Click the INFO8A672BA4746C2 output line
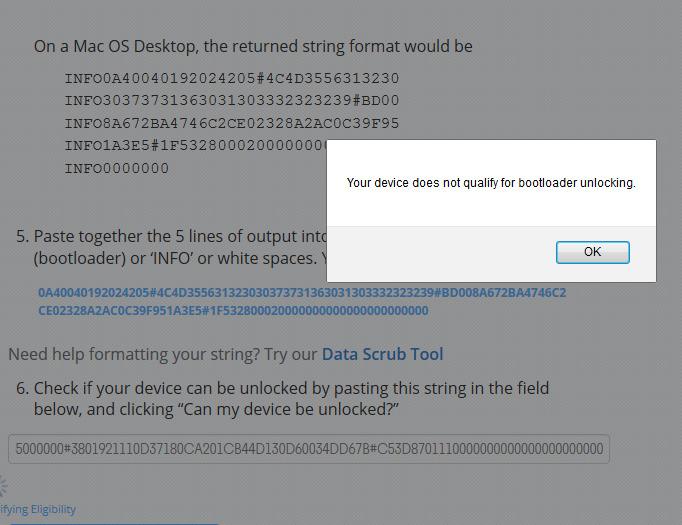 pos(232,124)
